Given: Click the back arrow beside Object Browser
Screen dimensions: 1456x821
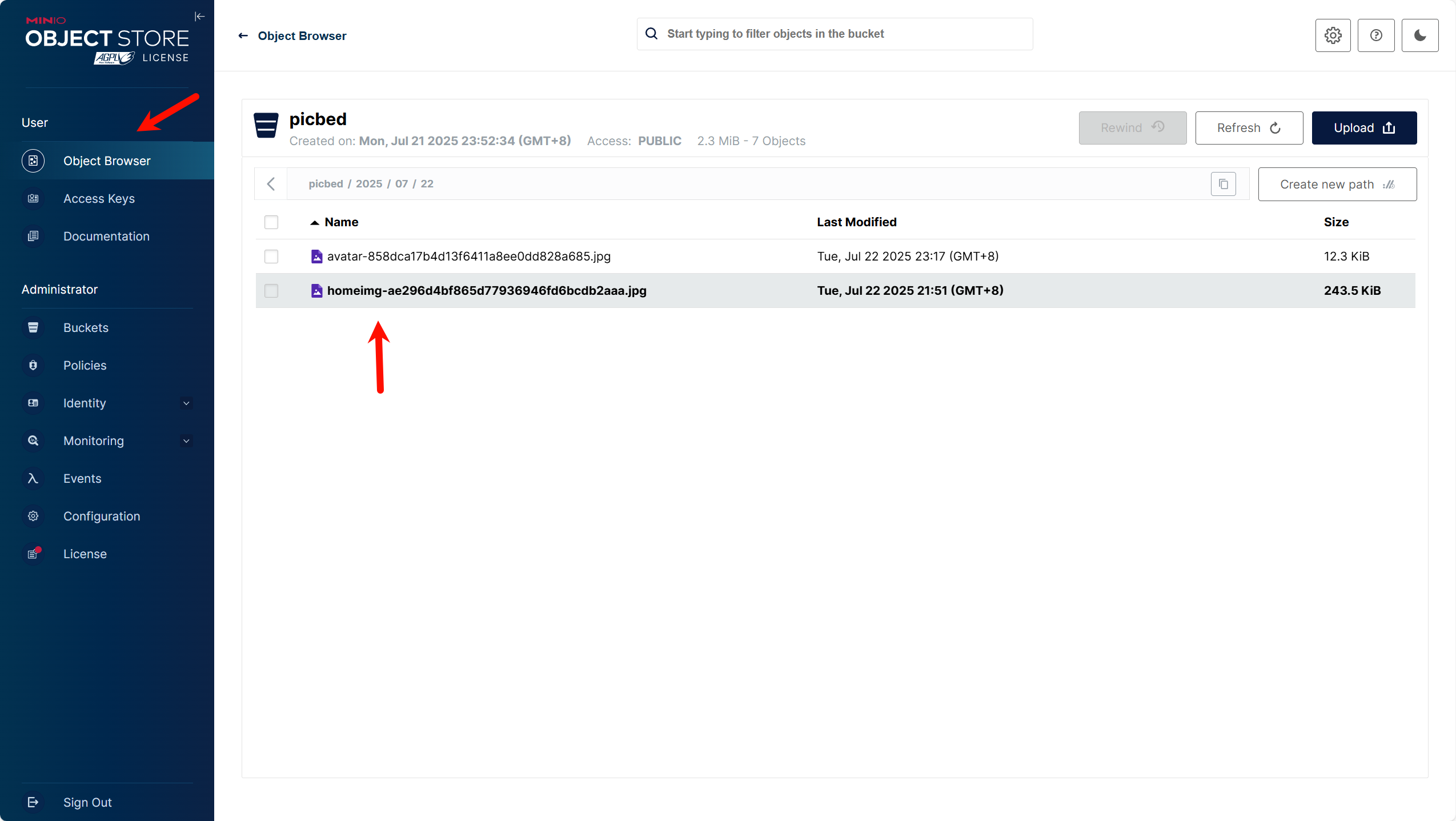Looking at the screenshot, I should point(243,36).
